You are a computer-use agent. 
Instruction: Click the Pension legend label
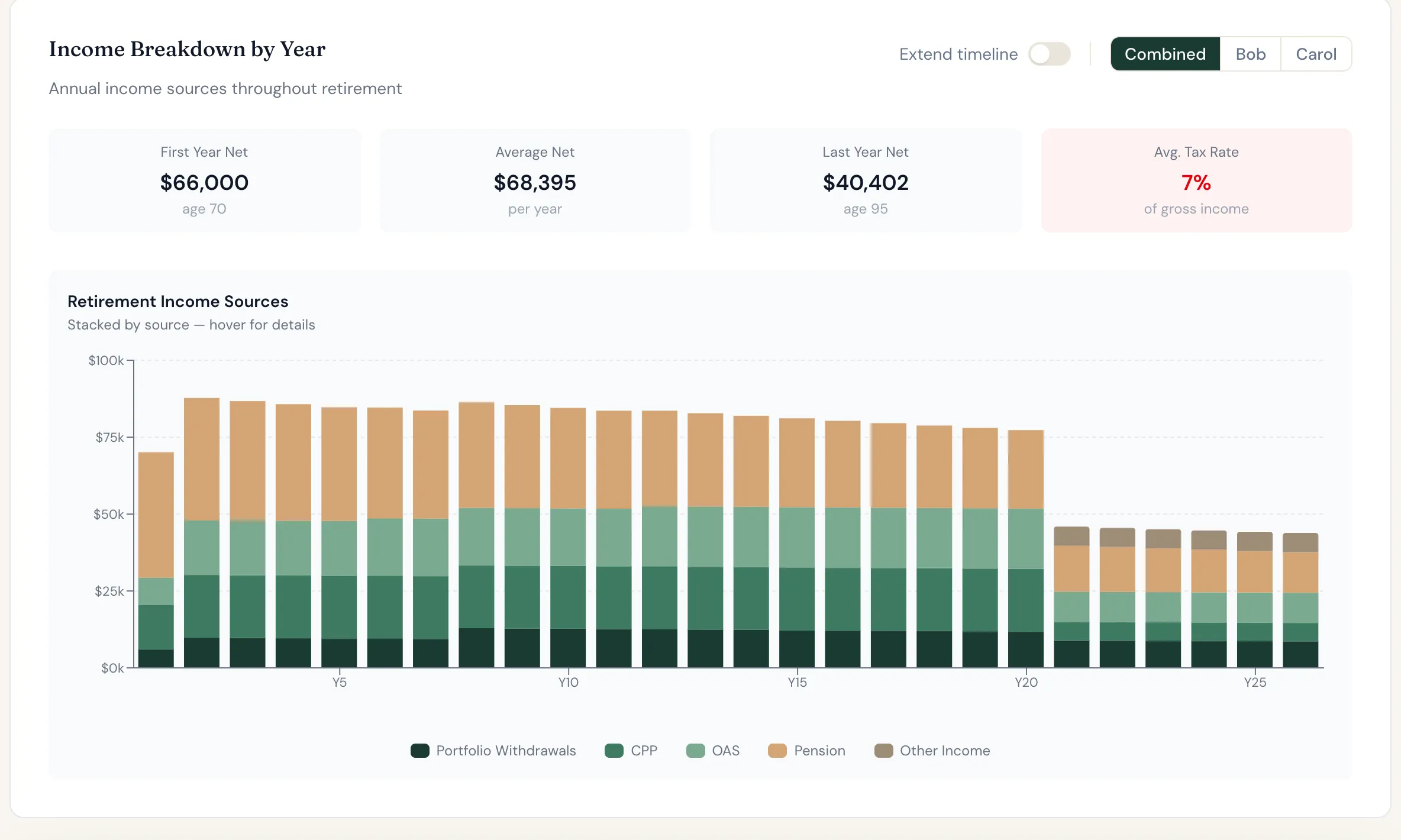click(819, 751)
